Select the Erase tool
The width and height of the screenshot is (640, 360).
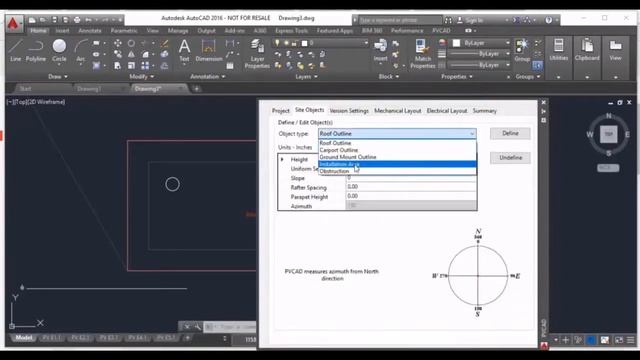tap(164, 43)
